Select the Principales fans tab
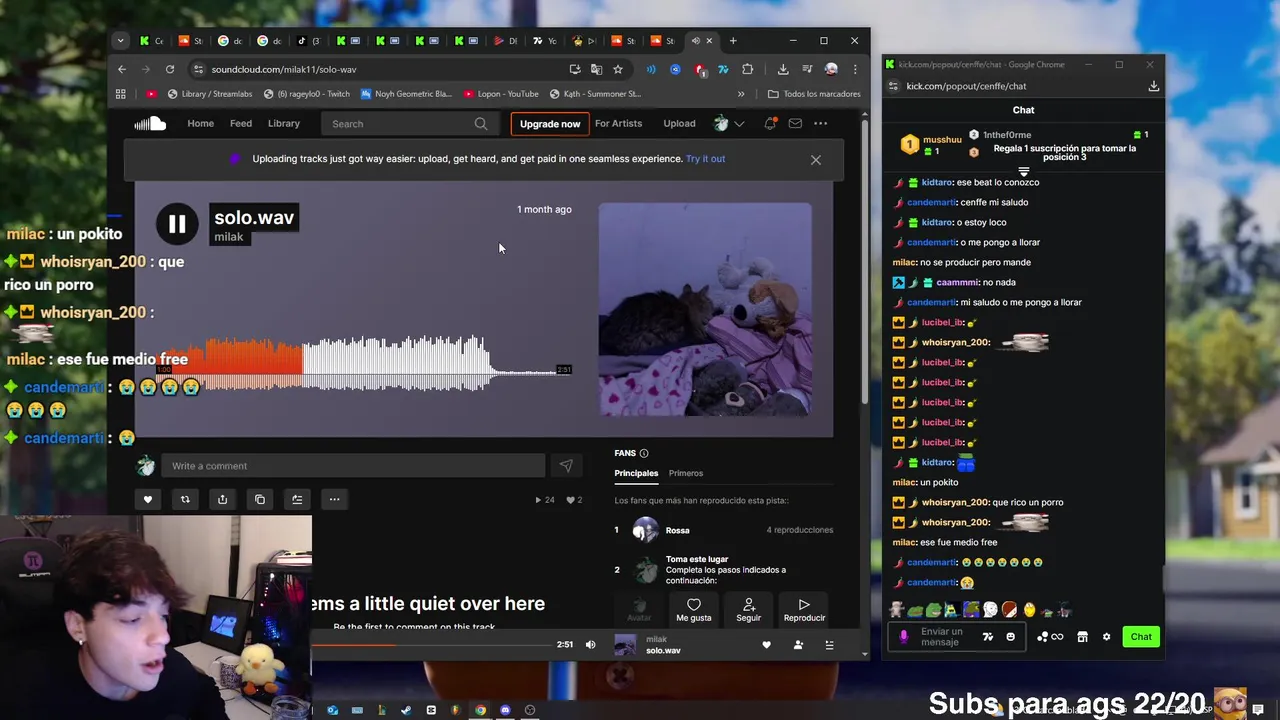 636,473
